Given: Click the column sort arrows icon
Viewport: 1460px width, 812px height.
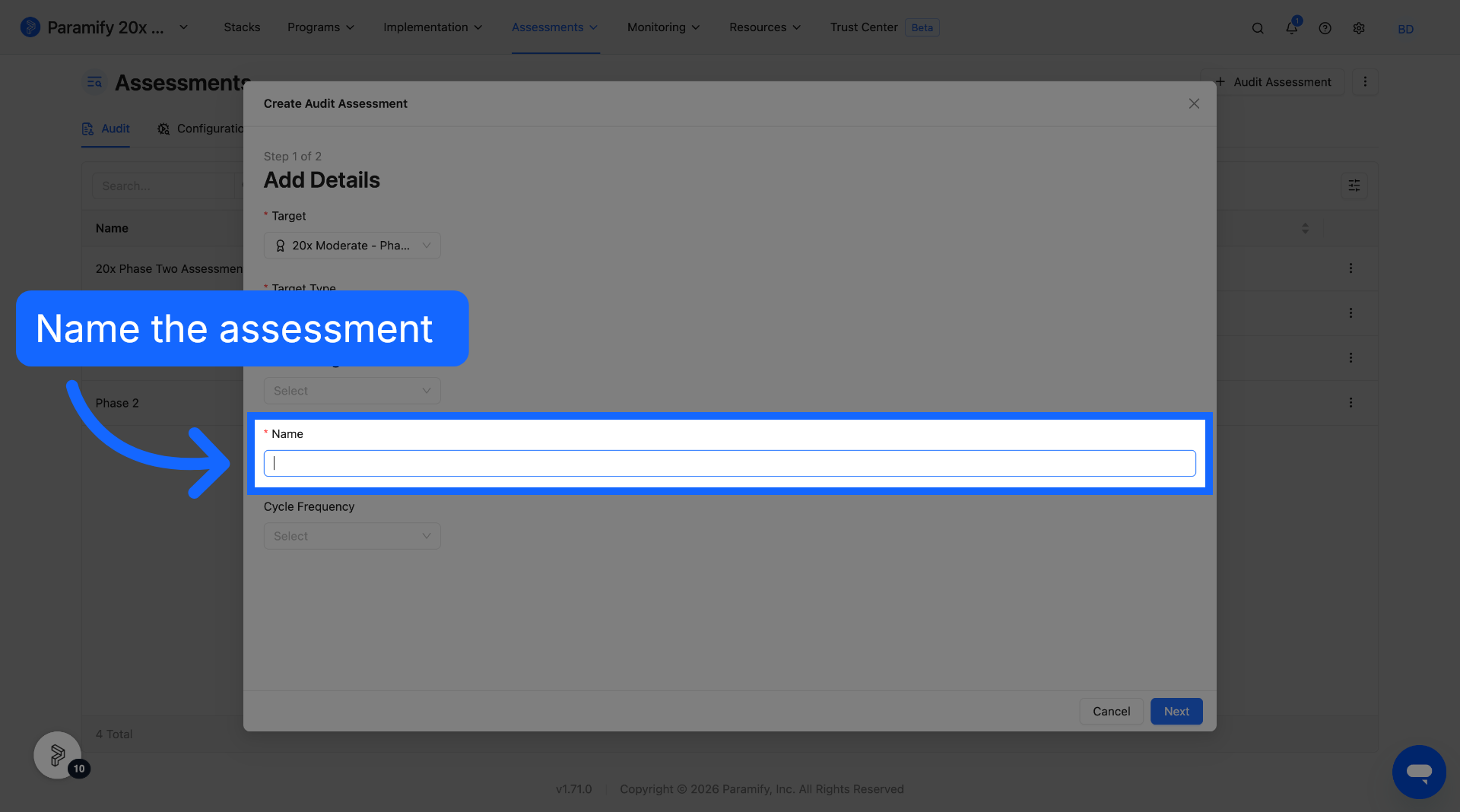Looking at the screenshot, I should pyautogui.click(x=1305, y=228).
